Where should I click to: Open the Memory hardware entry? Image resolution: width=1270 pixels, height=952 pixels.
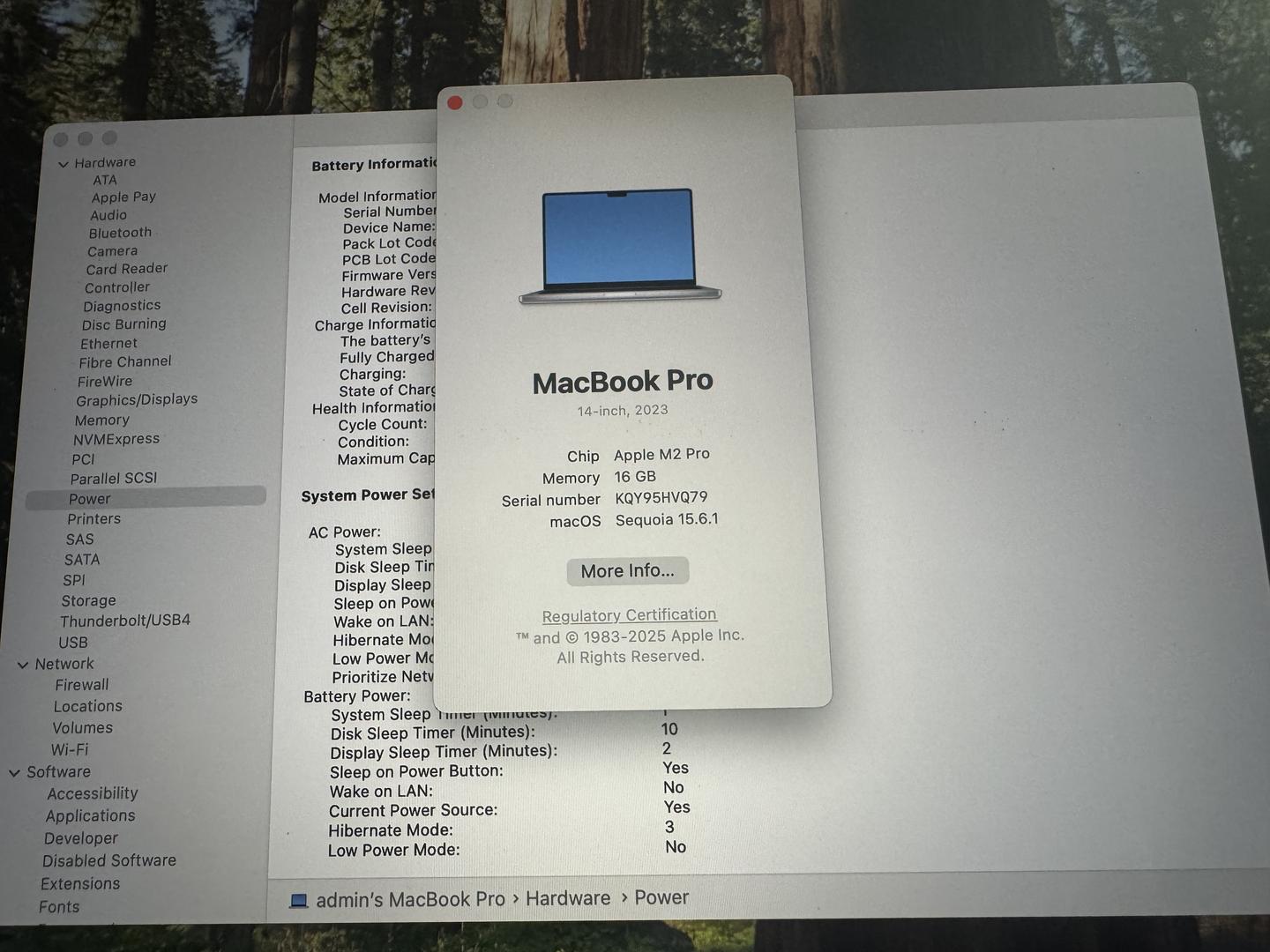pos(101,420)
